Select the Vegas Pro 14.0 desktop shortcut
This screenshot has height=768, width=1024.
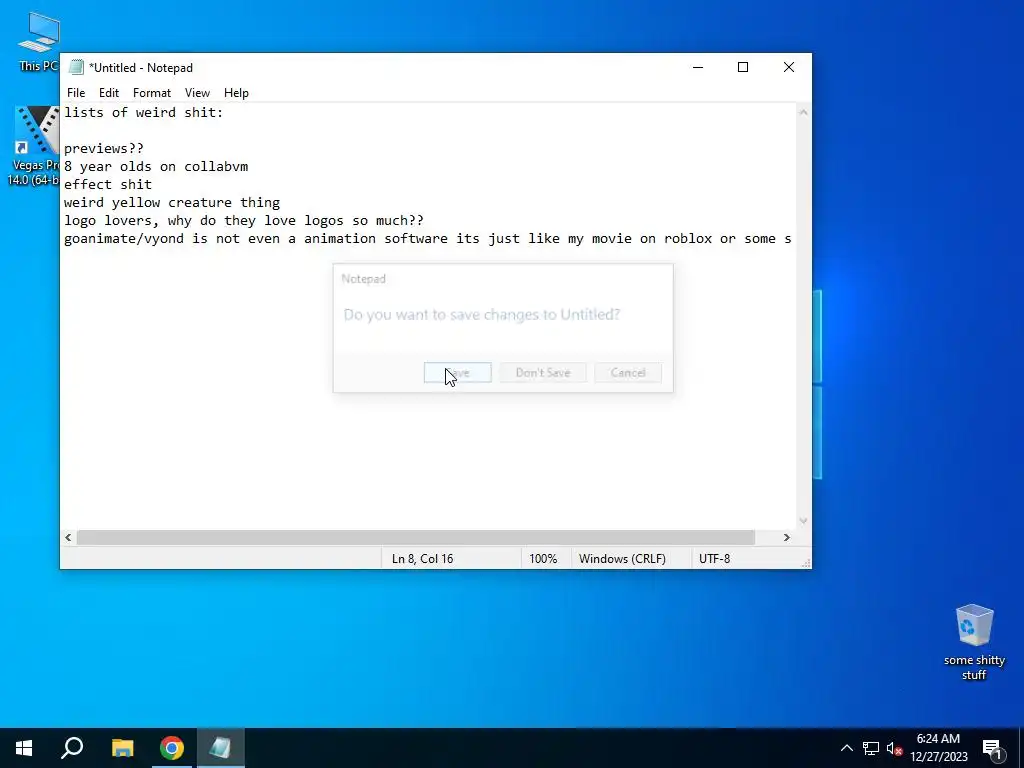tap(34, 146)
